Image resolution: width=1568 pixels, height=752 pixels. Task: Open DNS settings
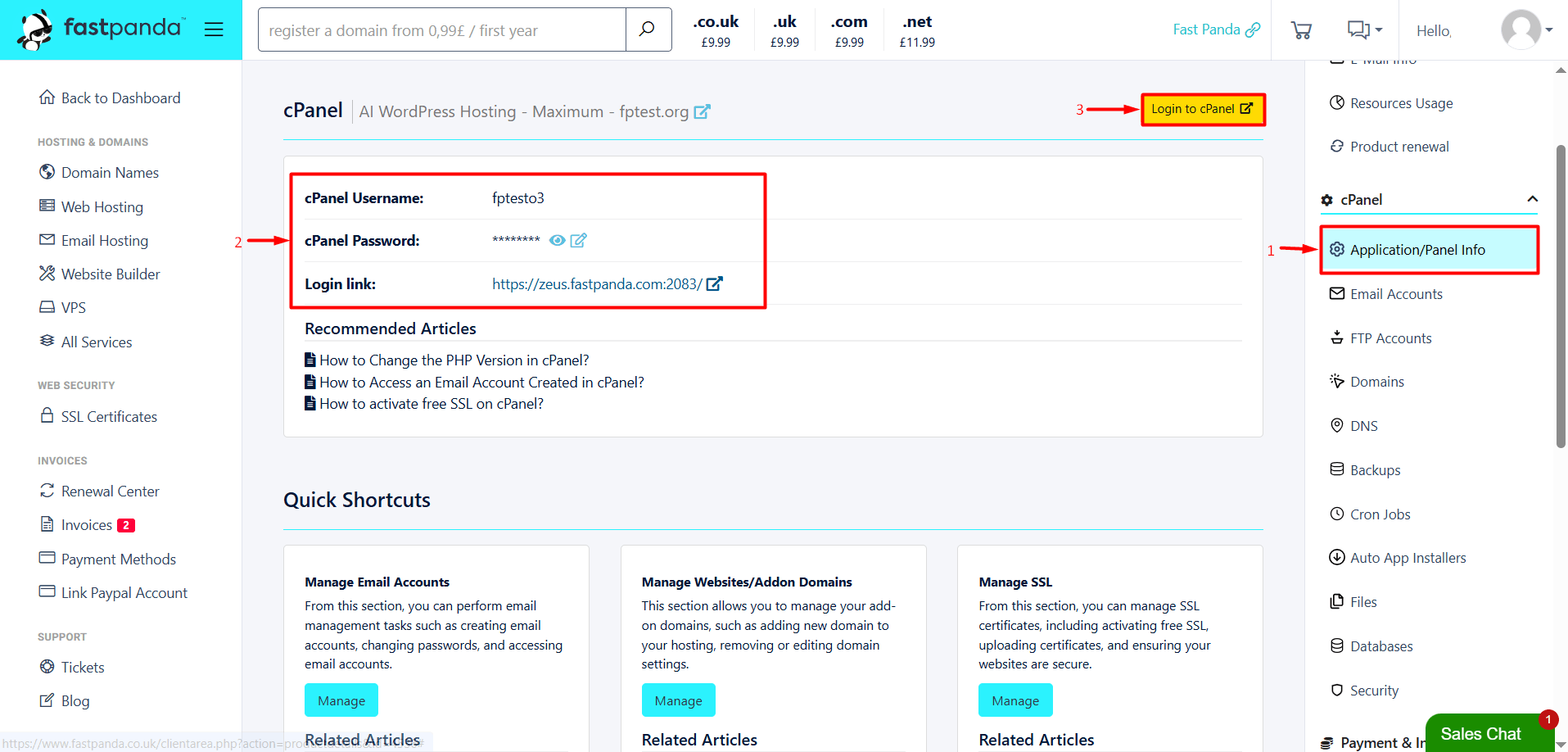tap(1353, 425)
